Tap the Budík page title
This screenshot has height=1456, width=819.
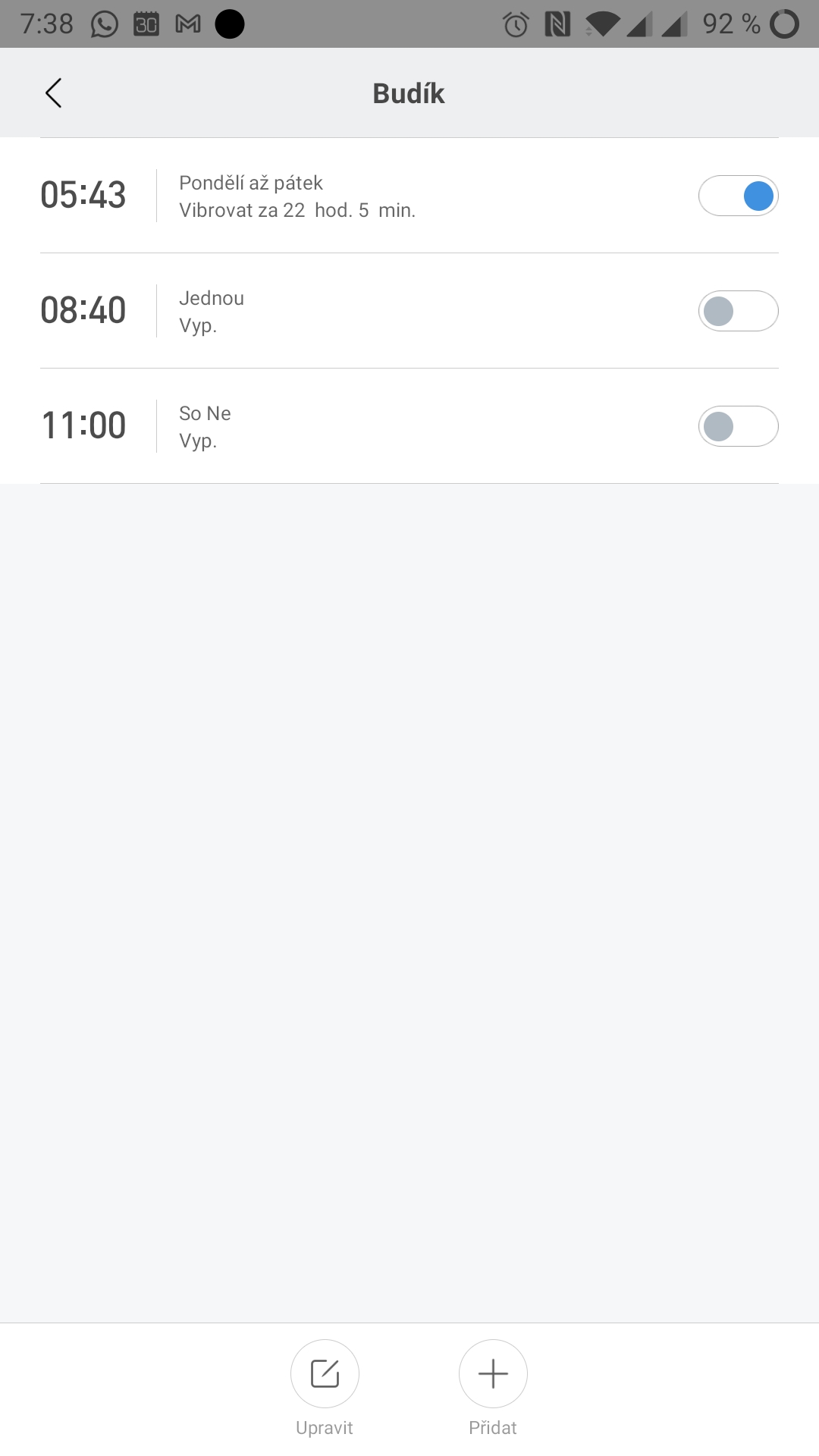pyautogui.click(x=409, y=93)
